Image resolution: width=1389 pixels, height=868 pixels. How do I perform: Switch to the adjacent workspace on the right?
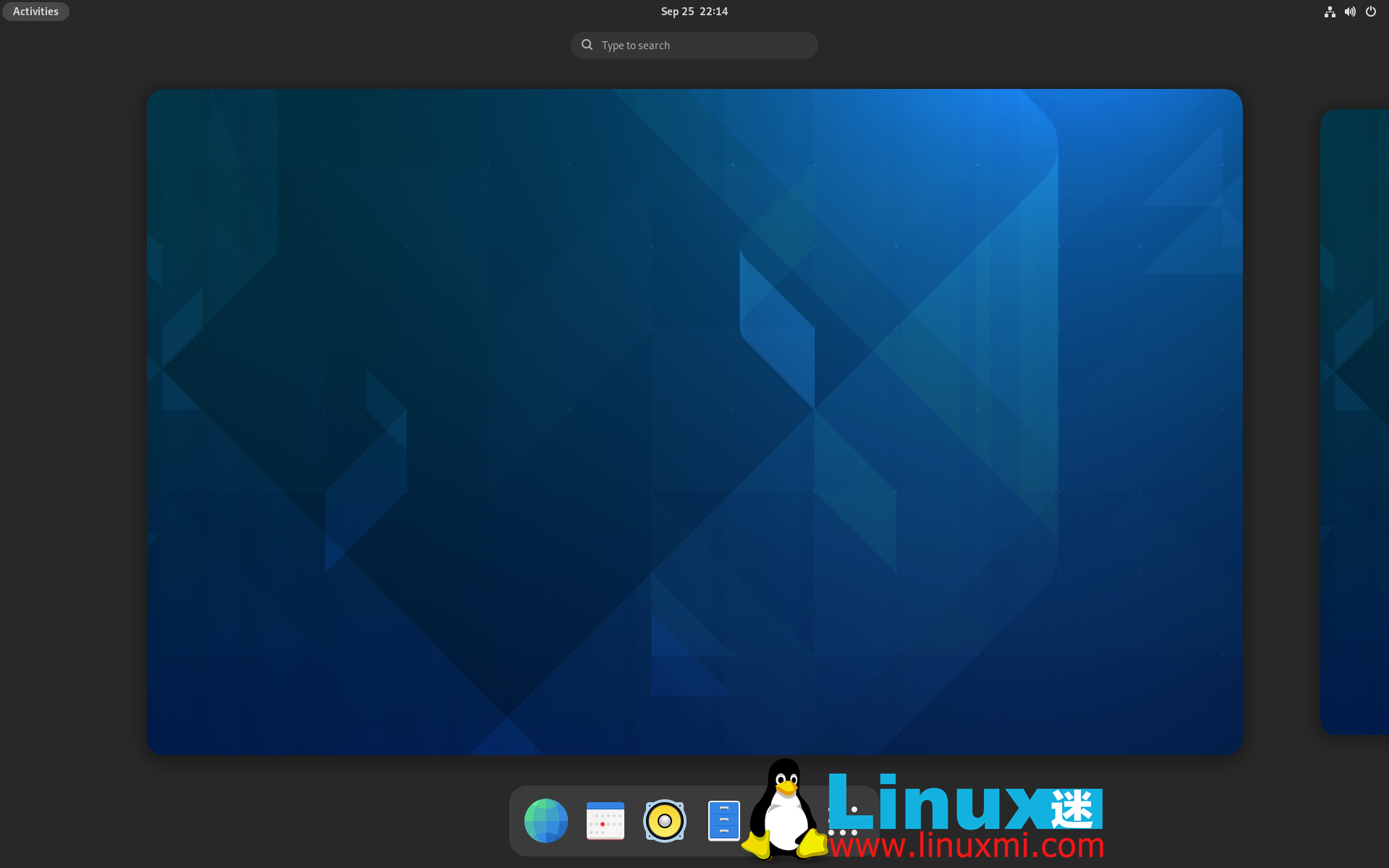tap(1355, 422)
